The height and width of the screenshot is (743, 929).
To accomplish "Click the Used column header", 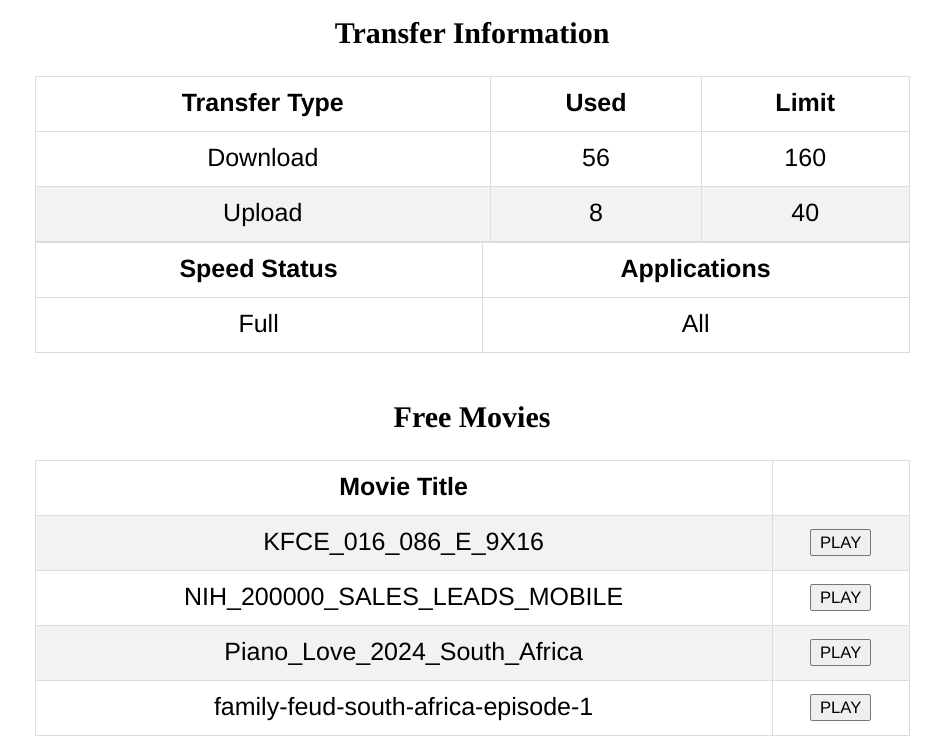I will (x=595, y=103).
